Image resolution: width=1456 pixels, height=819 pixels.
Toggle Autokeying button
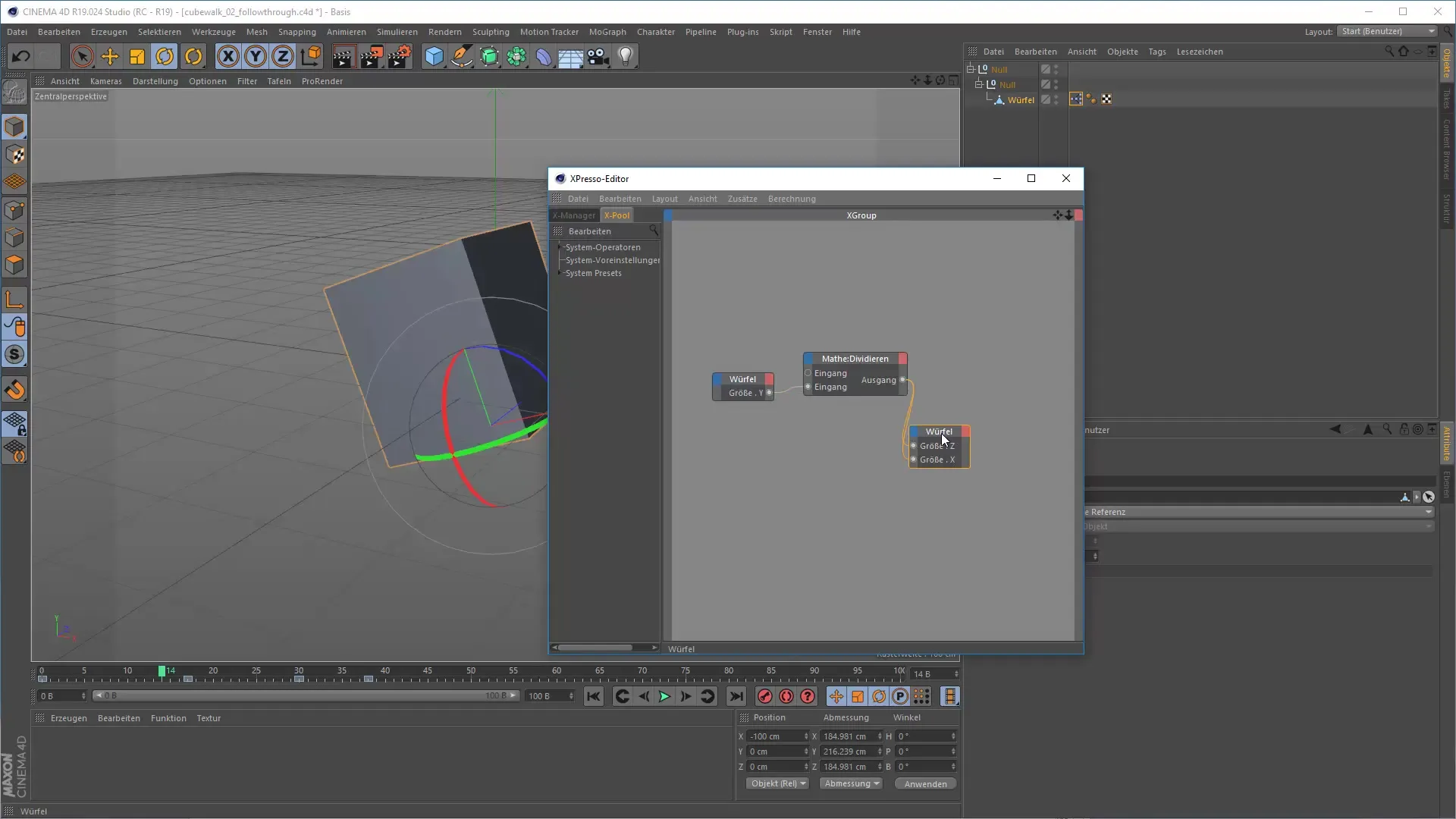(786, 696)
